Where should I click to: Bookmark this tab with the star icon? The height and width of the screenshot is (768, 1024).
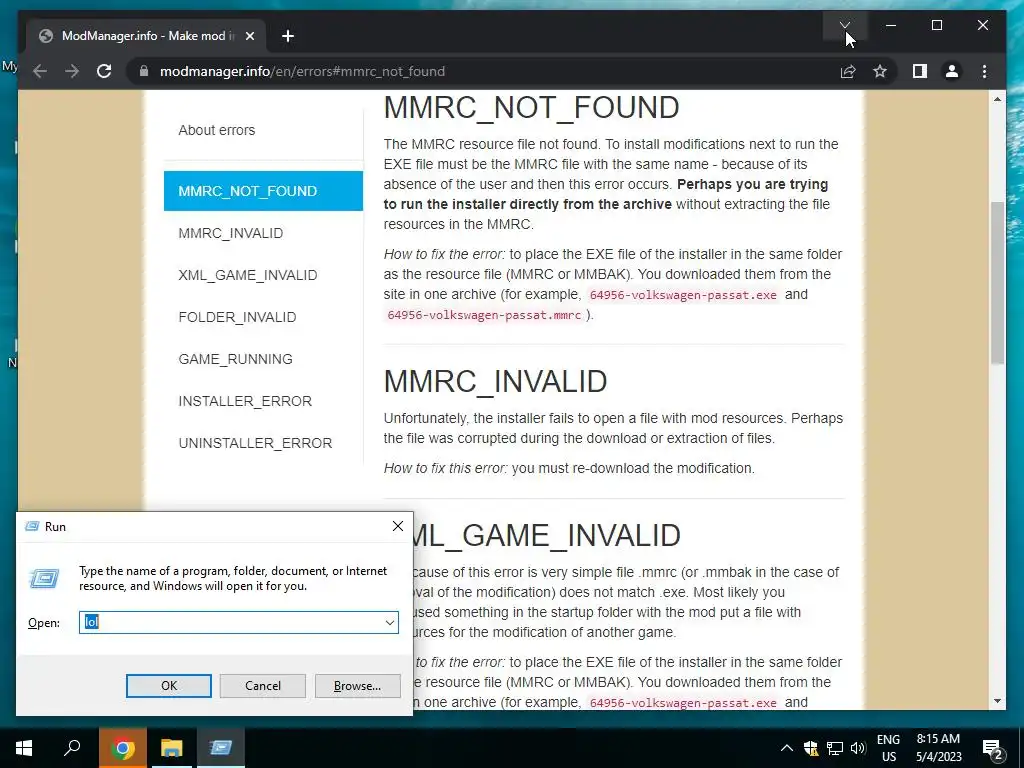(x=880, y=71)
